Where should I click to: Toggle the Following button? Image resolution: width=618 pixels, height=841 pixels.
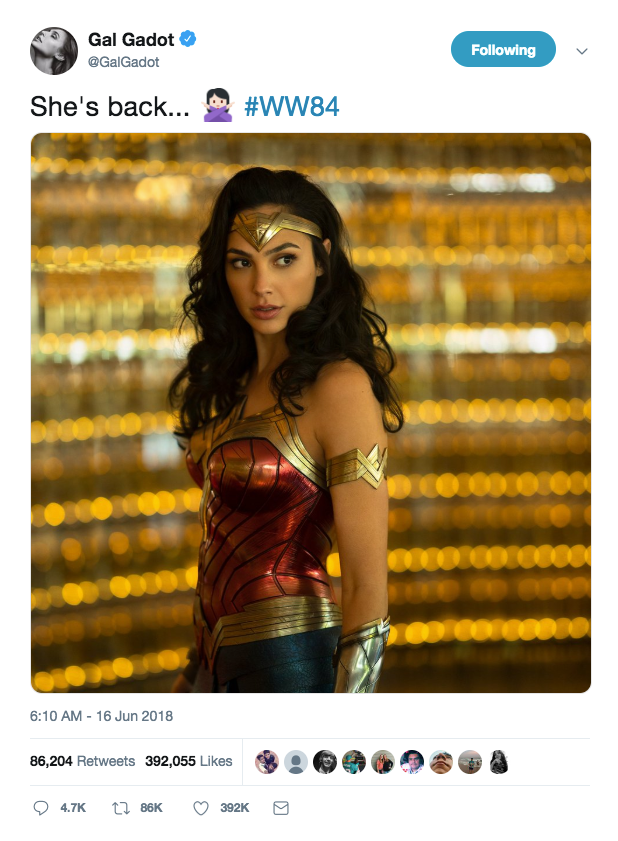pyautogui.click(x=503, y=49)
